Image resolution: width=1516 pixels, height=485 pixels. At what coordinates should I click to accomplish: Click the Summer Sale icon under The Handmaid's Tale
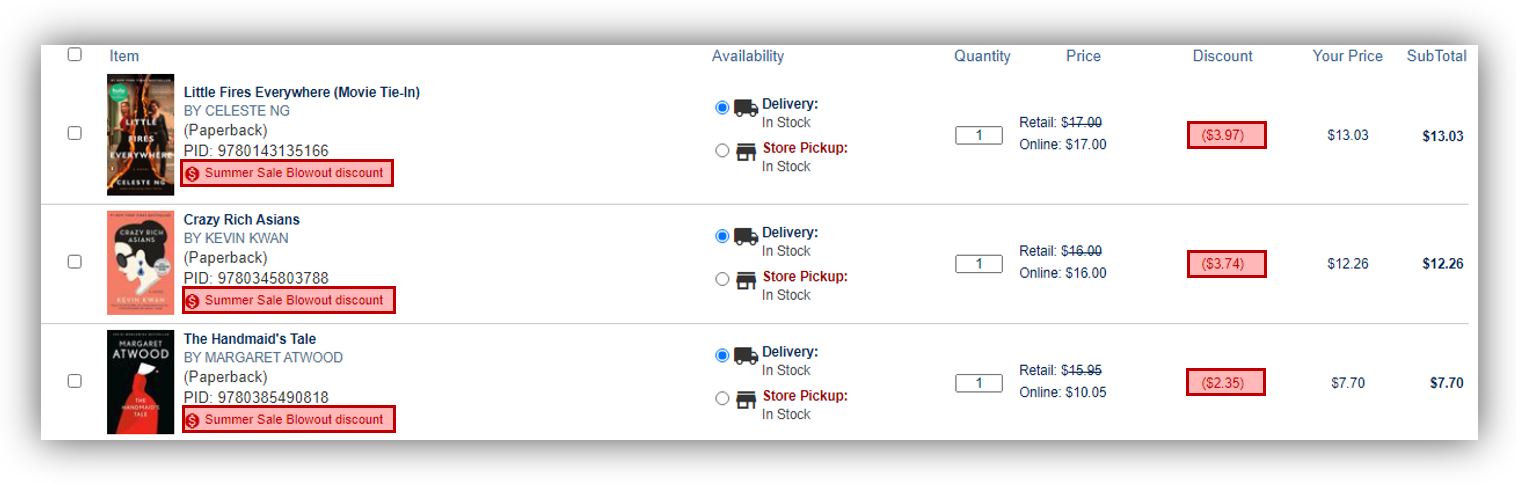click(x=193, y=420)
